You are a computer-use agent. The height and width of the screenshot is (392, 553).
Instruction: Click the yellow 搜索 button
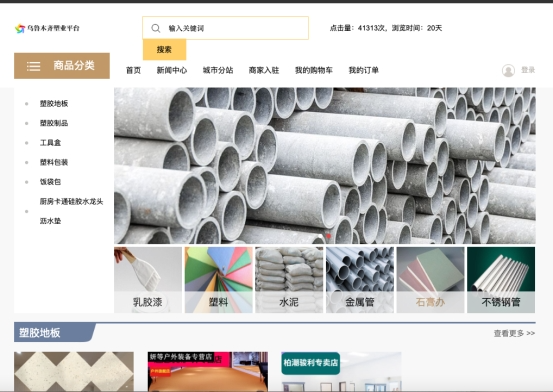coord(164,50)
